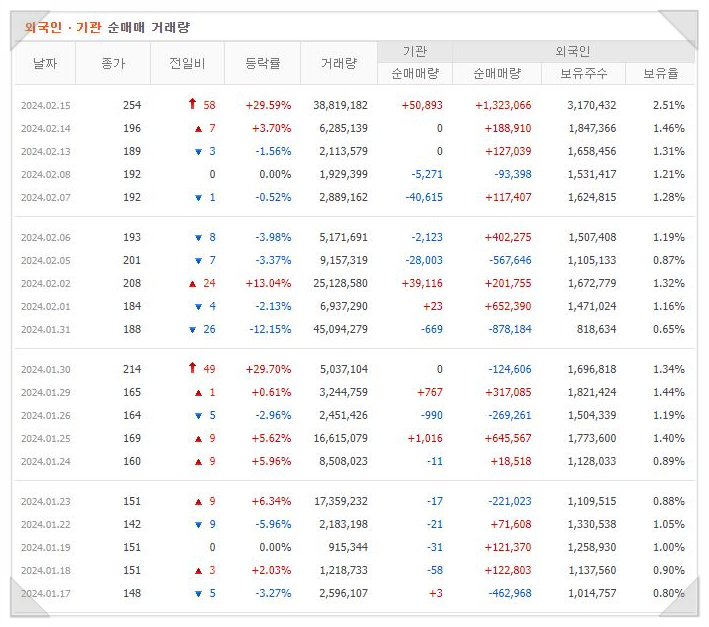This screenshot has height=627, width=709.
Task: Click the trading volume 45,094,279
Action: tap(340, 330)
